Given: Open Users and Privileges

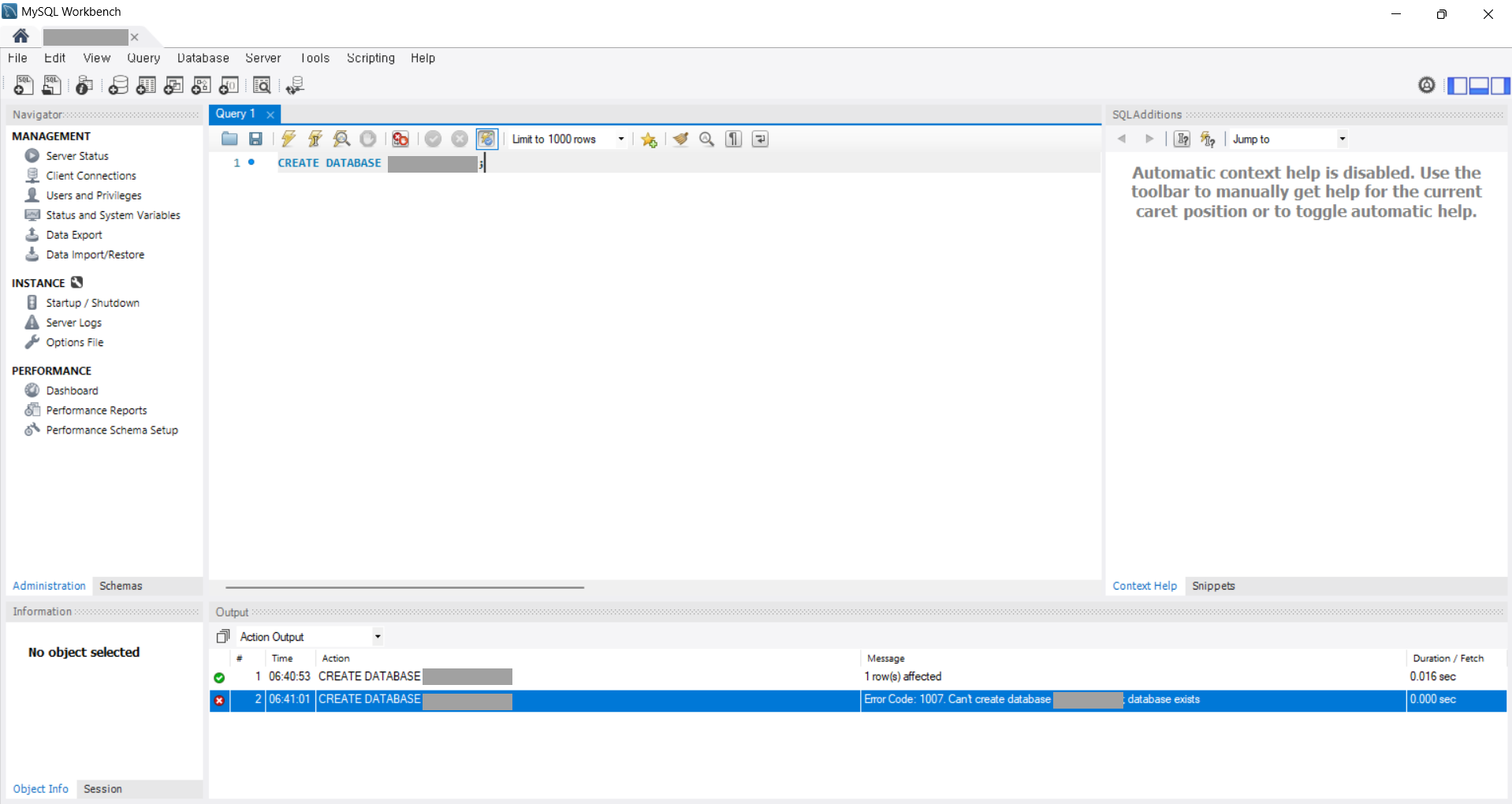Looking at the screenshot, I should pyautogui.click(x=94, y=195).
